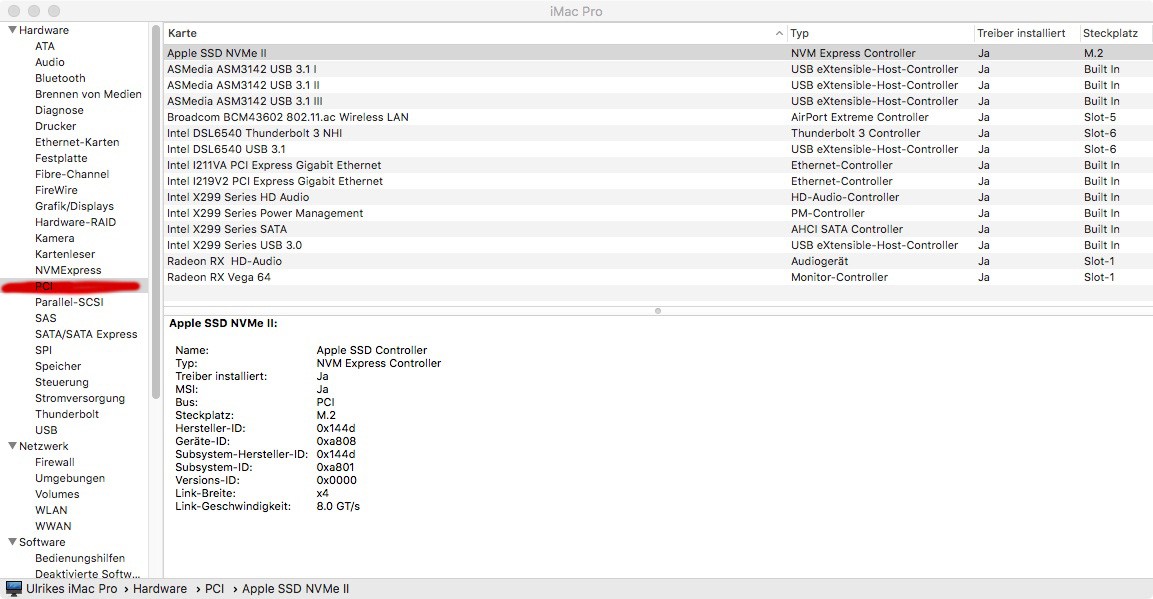Select Brennen von Medien entry
This screenshot has height=599, width=1153.
(88, 94)
